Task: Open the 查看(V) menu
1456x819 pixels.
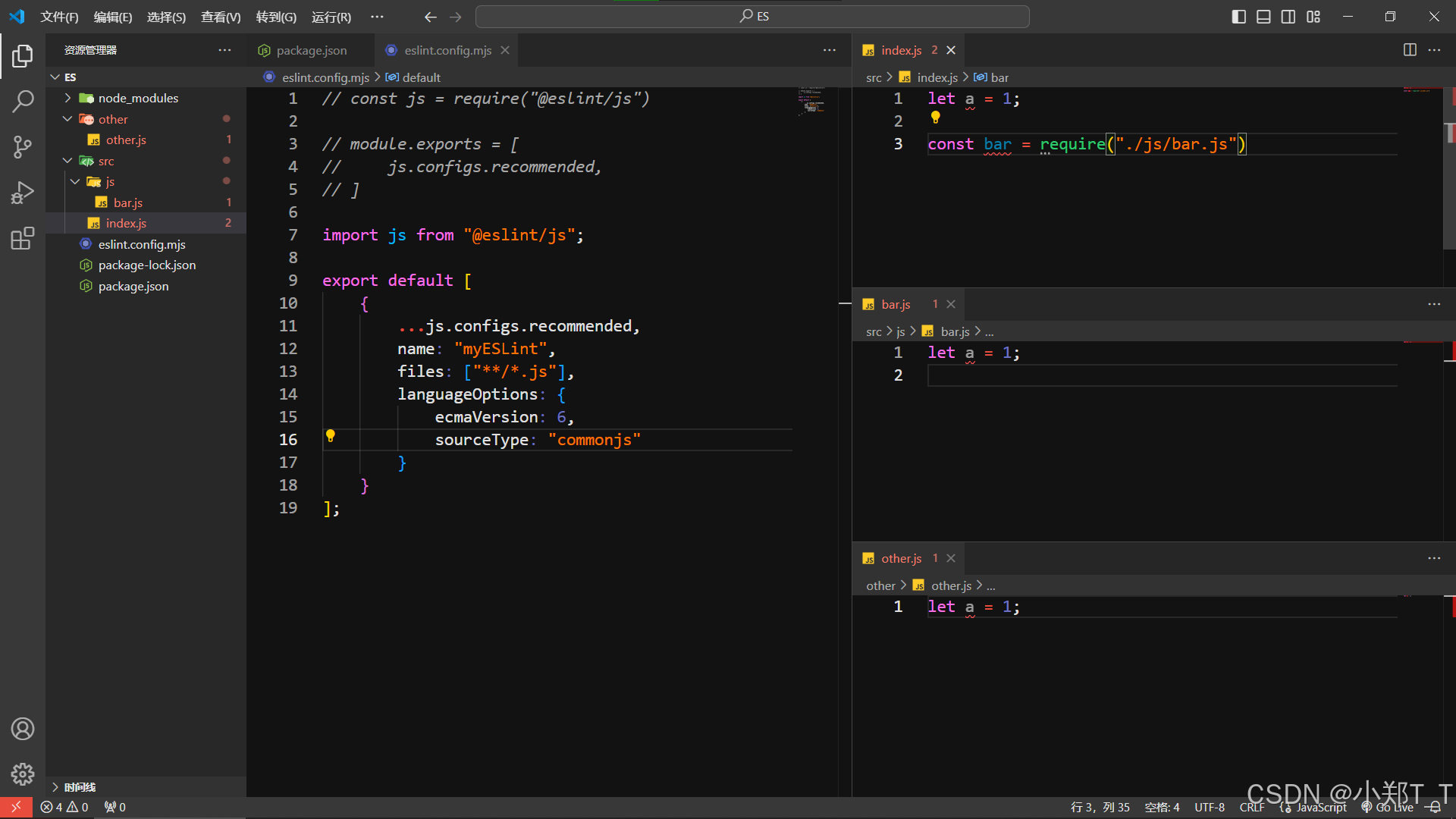Action: [x=221, y=17]
